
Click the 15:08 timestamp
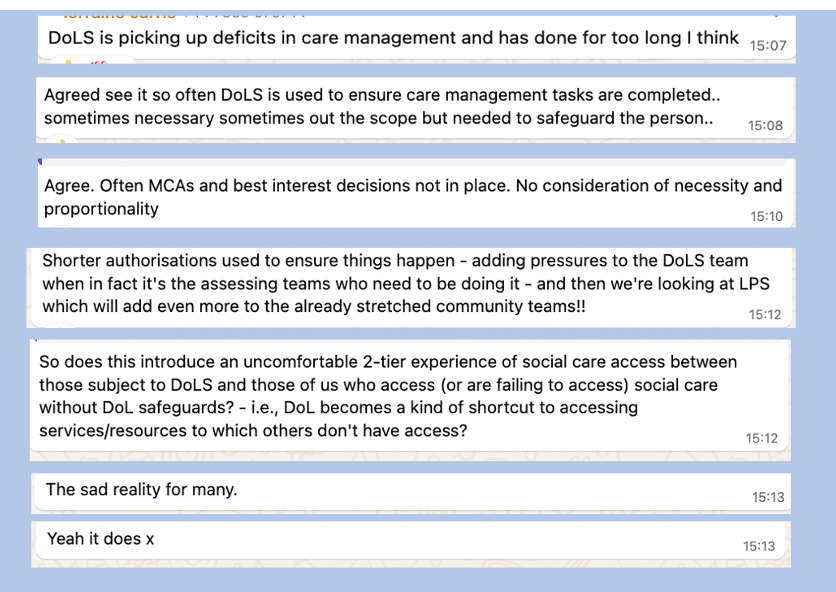[x=765, y=125]
